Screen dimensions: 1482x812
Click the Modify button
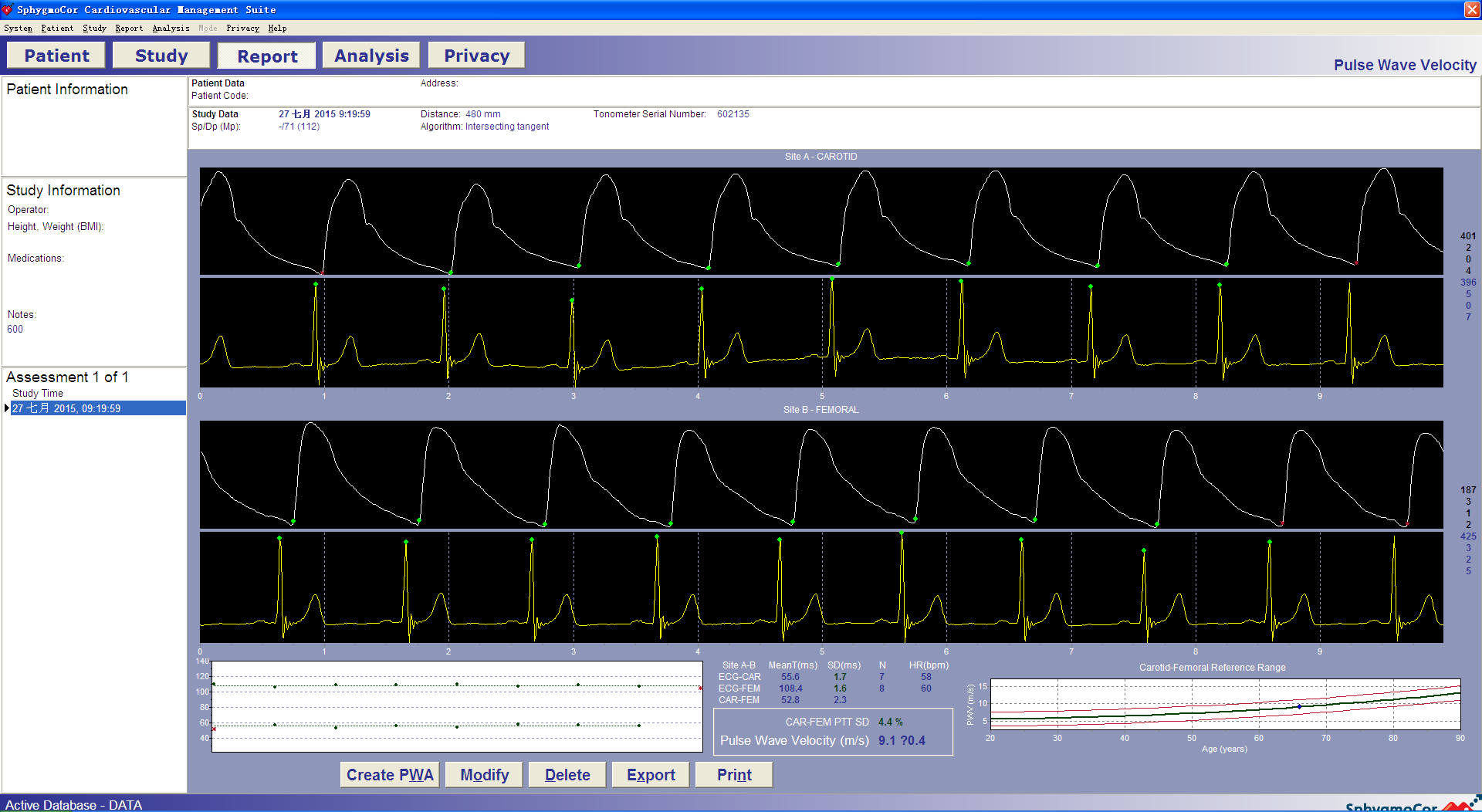click(x=485, y=775)
